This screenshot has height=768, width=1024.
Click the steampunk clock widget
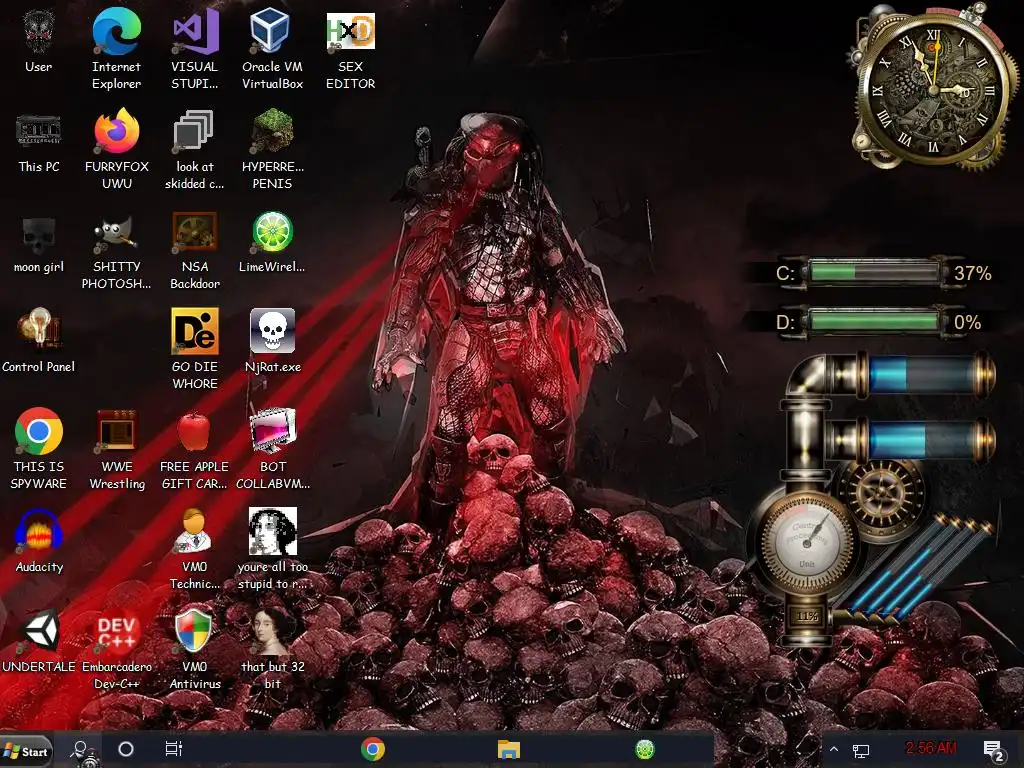click(x=933, y=88)
